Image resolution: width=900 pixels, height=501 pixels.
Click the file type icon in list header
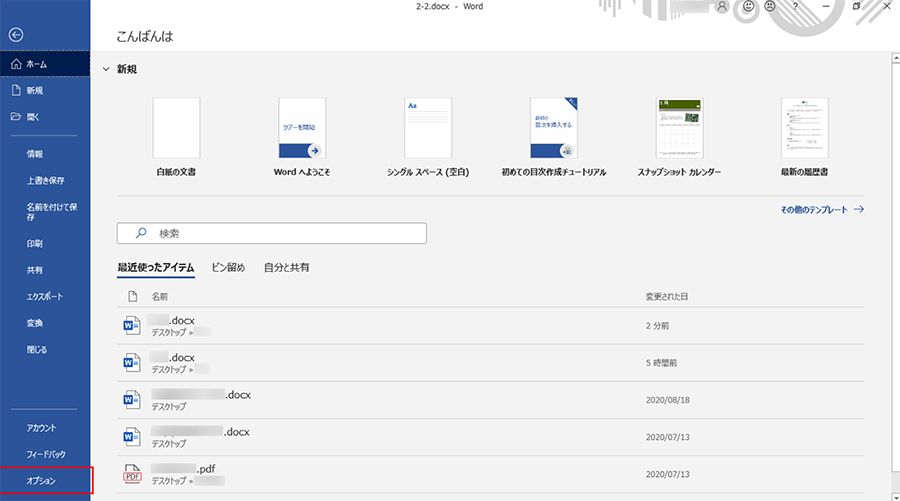133,297
